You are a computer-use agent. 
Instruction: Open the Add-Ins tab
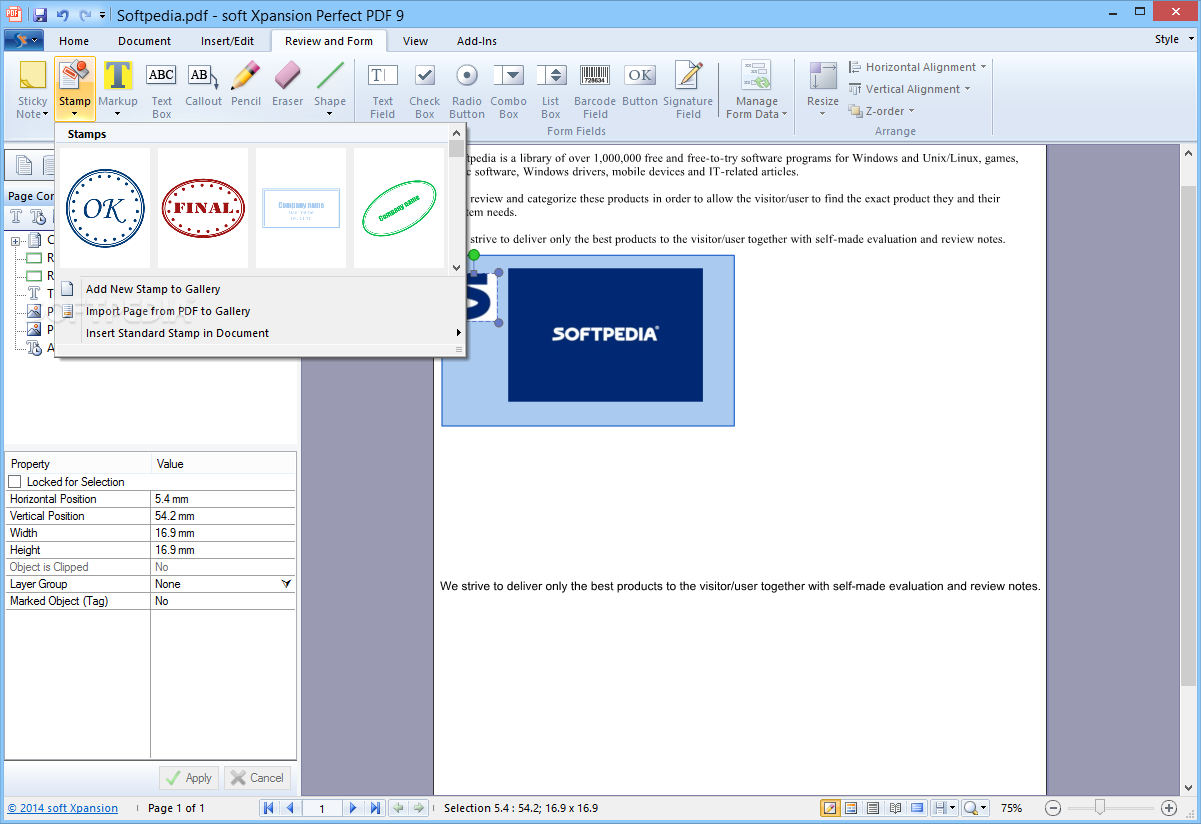click(x=477, y=41)
